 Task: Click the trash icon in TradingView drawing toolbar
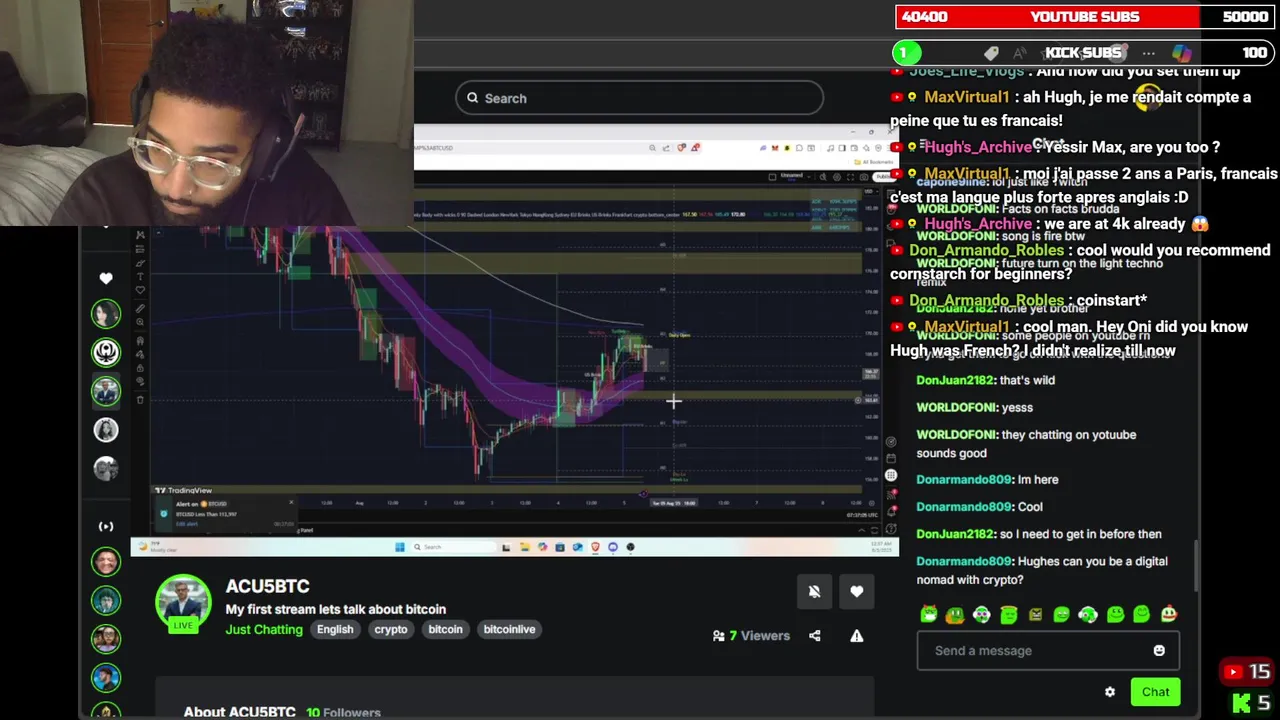(140, 400)
